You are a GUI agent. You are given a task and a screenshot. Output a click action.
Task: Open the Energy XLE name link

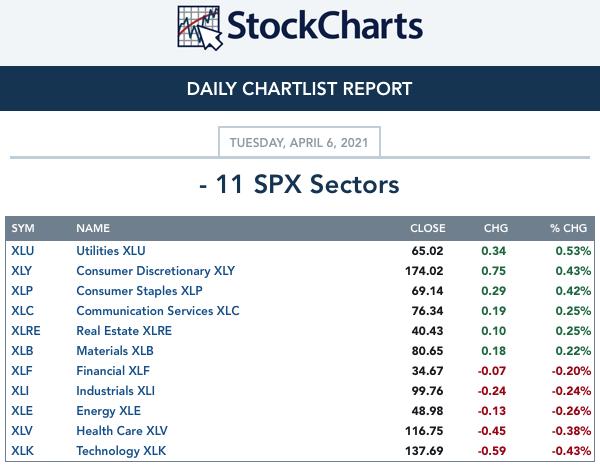(x=109, y=411)
